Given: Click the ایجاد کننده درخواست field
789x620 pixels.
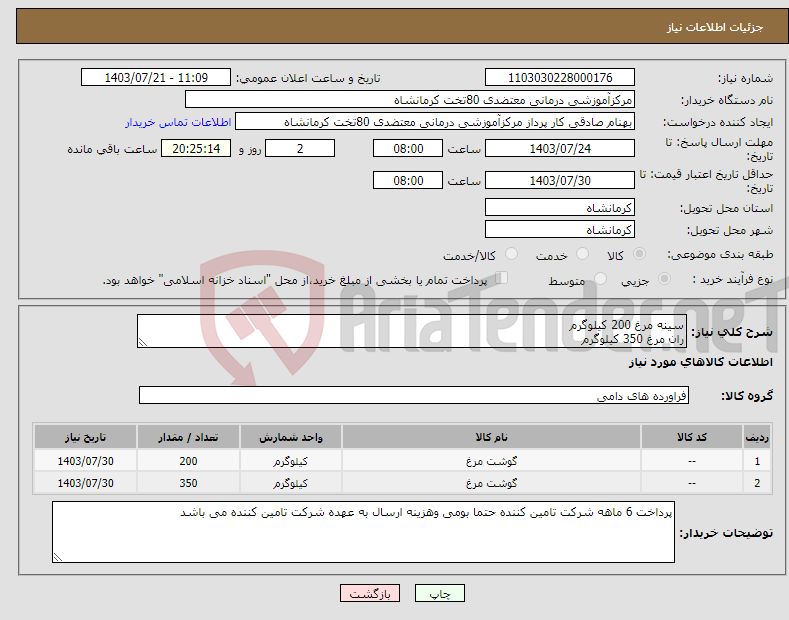Looking at the screenshot, I should (435, 122).
